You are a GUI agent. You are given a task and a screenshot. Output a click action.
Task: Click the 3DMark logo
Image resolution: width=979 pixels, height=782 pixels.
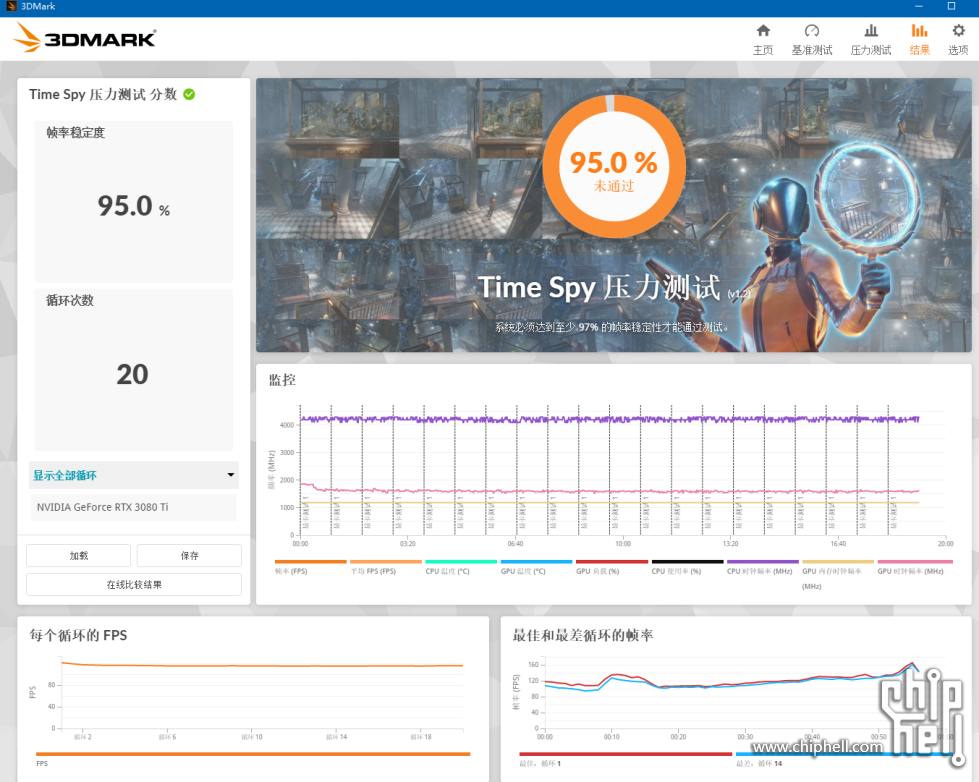tap(85, 38)
